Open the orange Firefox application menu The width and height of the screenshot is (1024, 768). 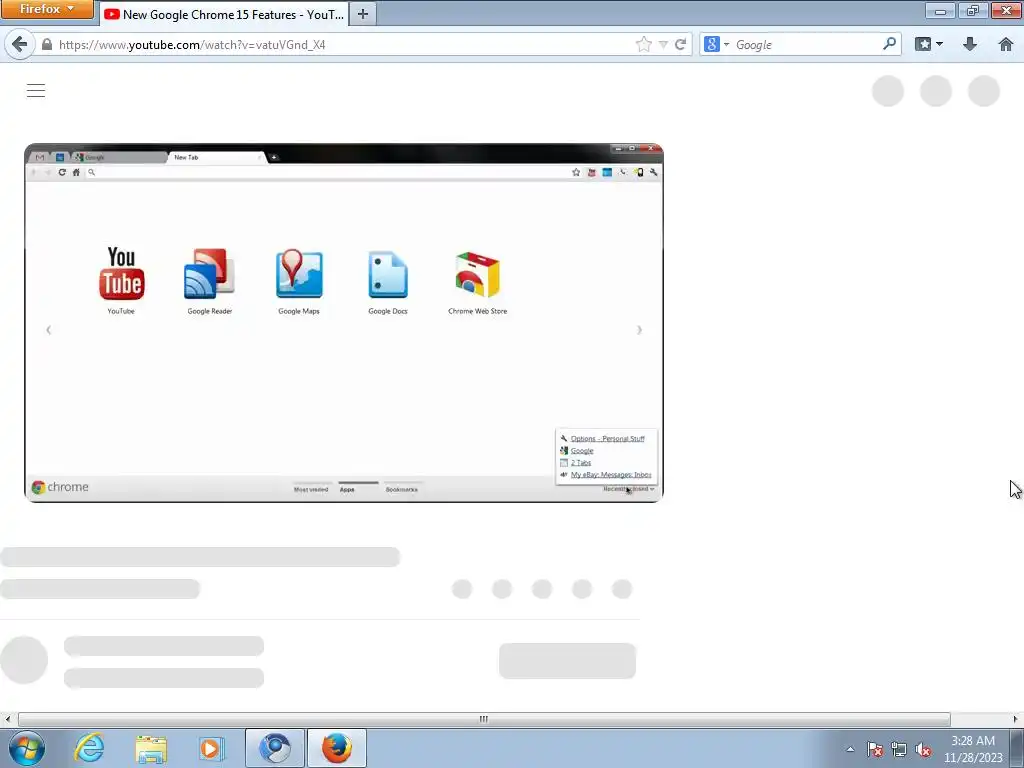tap(47, 9)
